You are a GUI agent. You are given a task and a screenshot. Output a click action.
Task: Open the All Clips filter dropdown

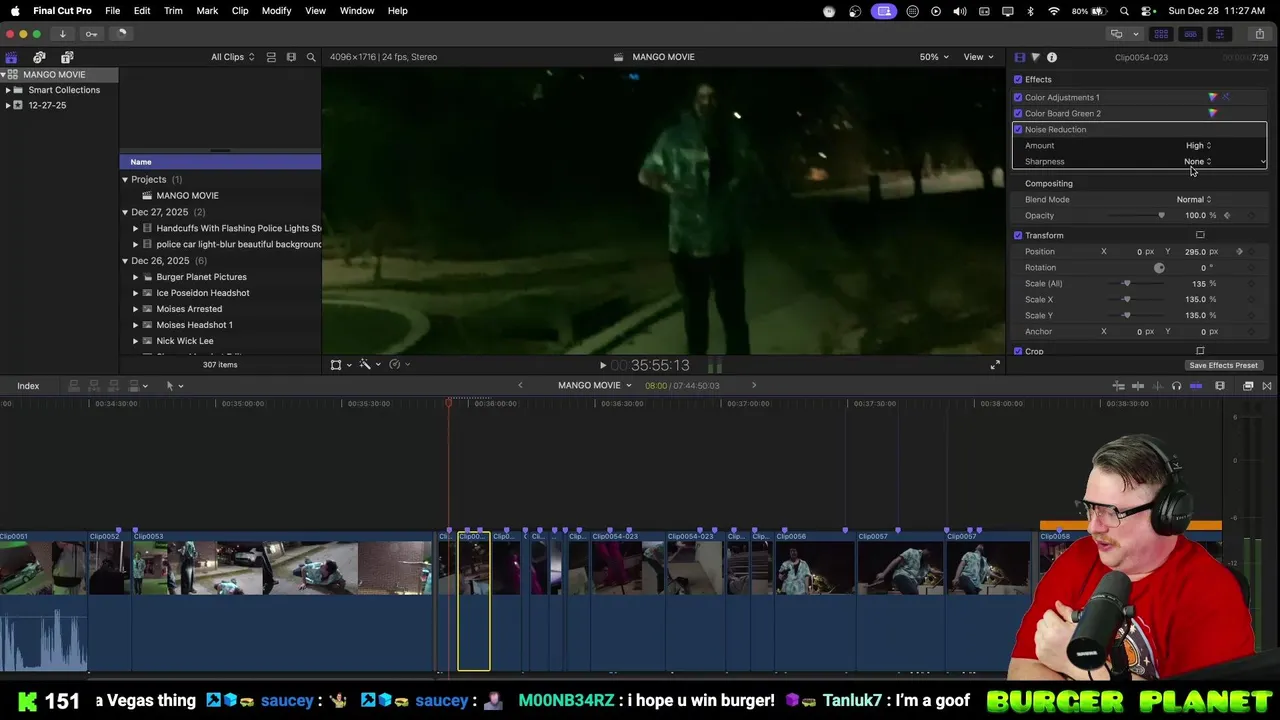pyautogui.click(x=232, y=57)
